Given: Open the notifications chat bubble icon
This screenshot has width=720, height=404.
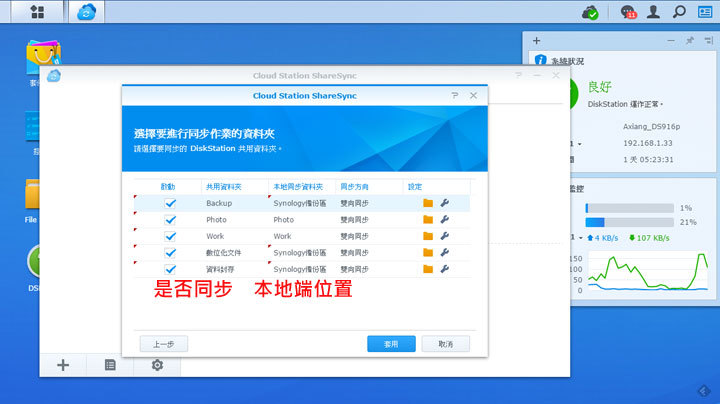Looking at the screenshot, I should tap(628, 12).
